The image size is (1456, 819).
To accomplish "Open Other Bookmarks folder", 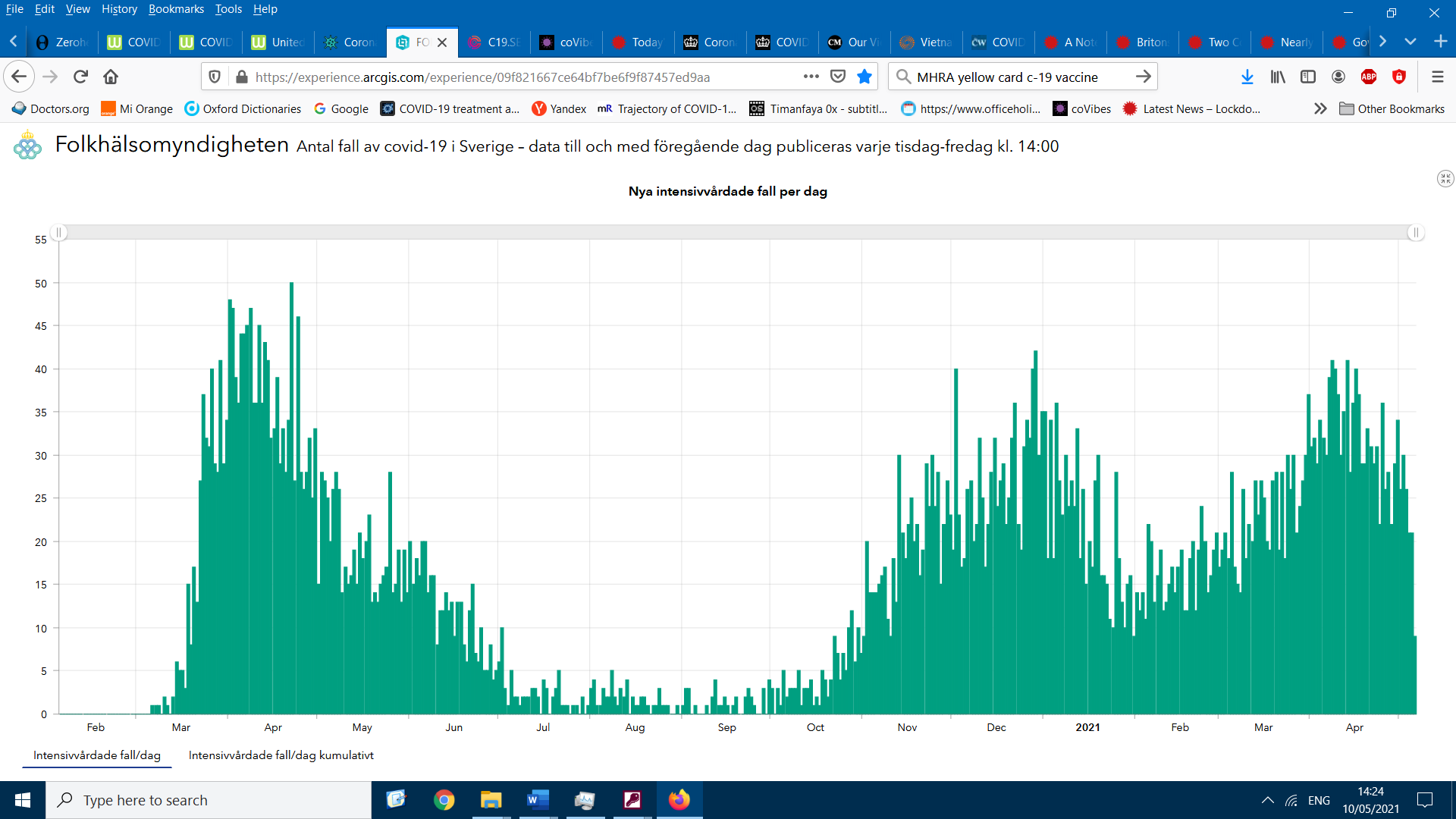I will 1392,108.
